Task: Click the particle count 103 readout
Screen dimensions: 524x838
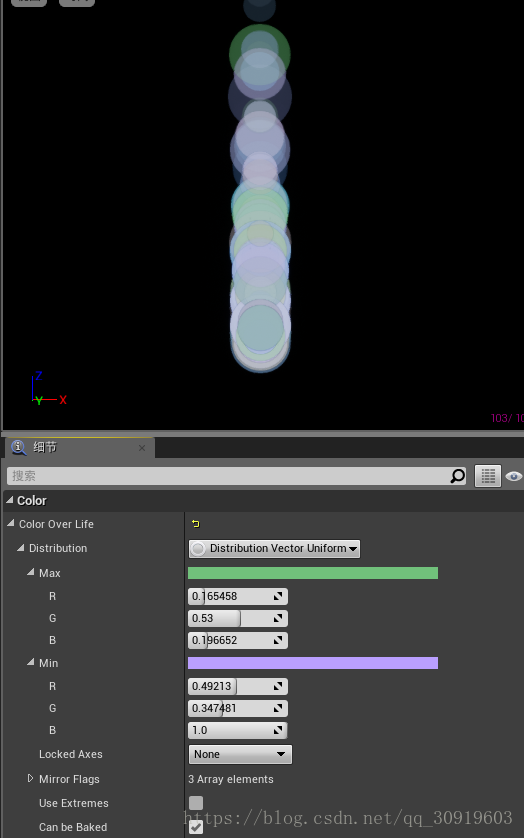Action: (x=507, y=417)
